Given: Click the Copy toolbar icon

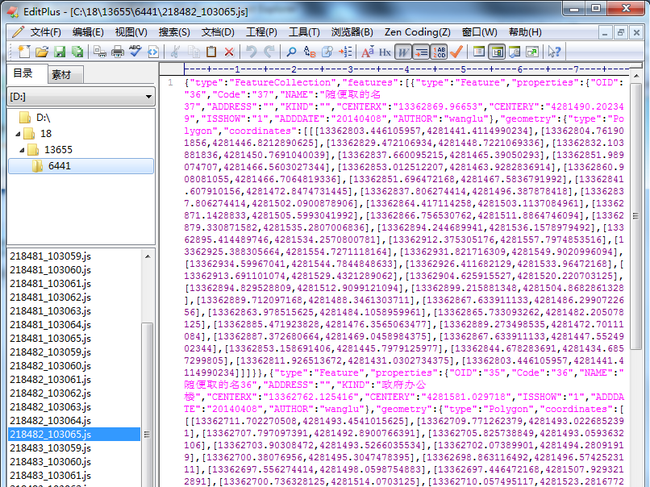Looking at the screenshot, I should [194, 52].
